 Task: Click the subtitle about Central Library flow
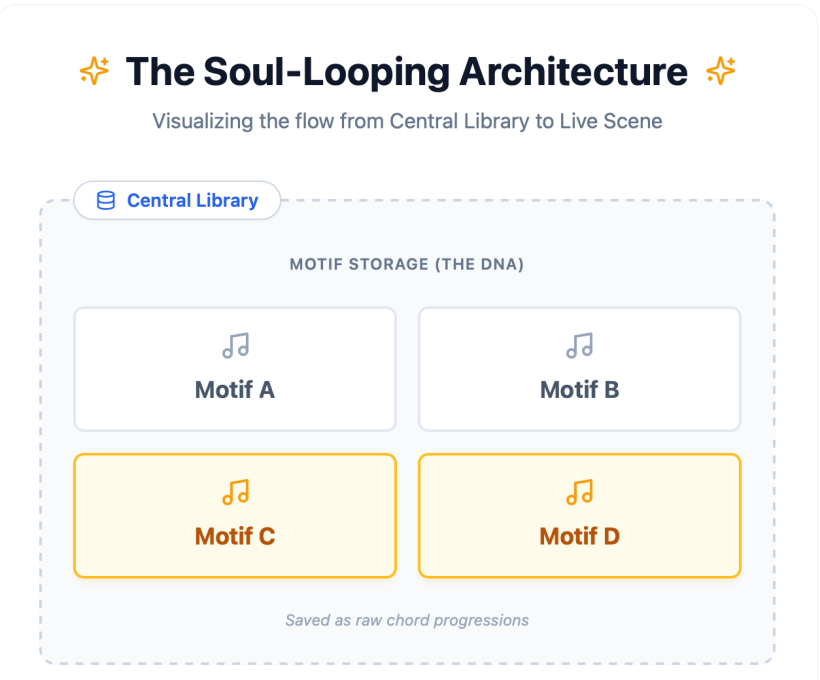point(407,121)
